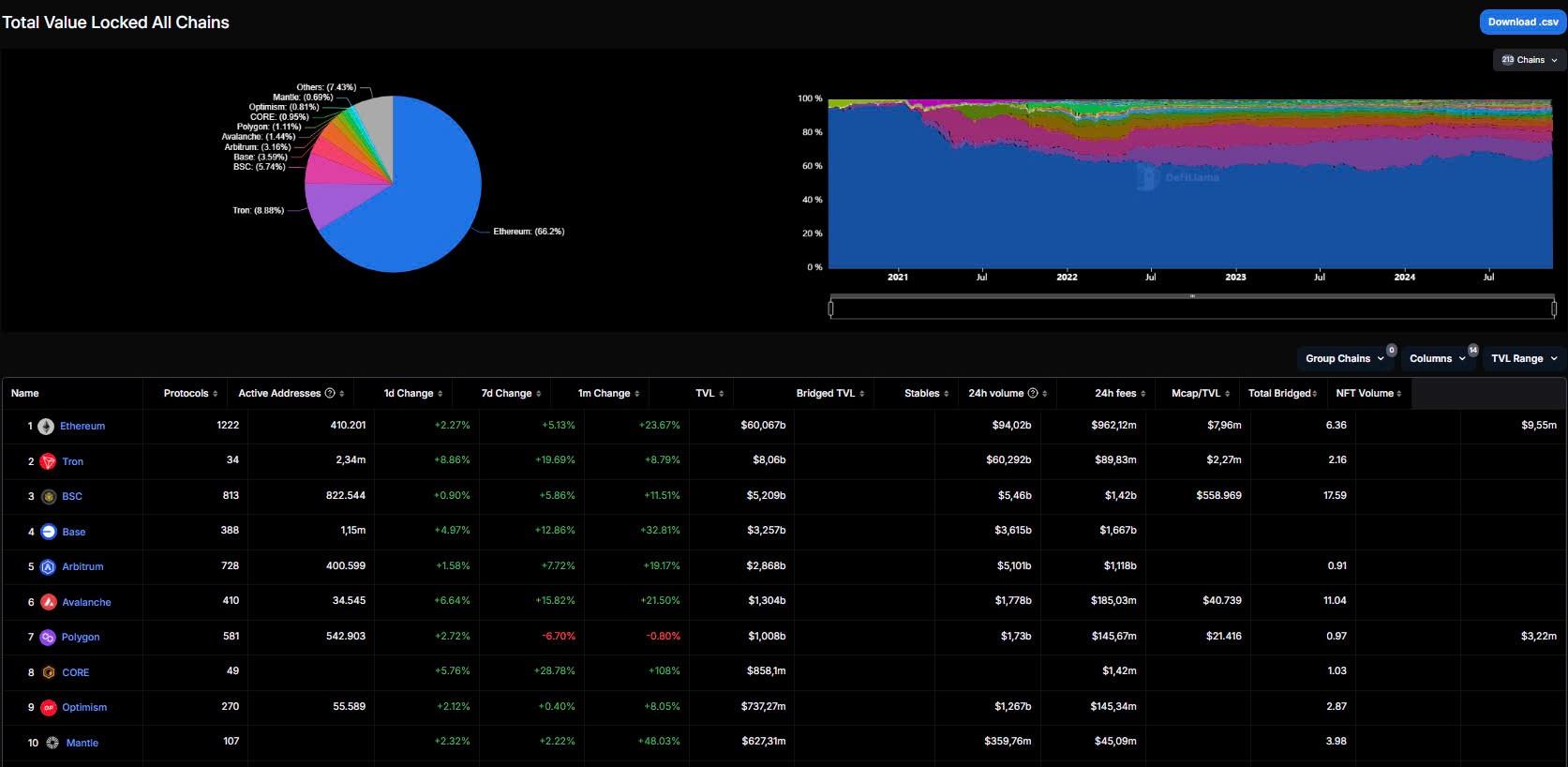Screen dimensions: 1568x767
Task: Click the center grip of chart range slider
Action: pos(1192,296)
